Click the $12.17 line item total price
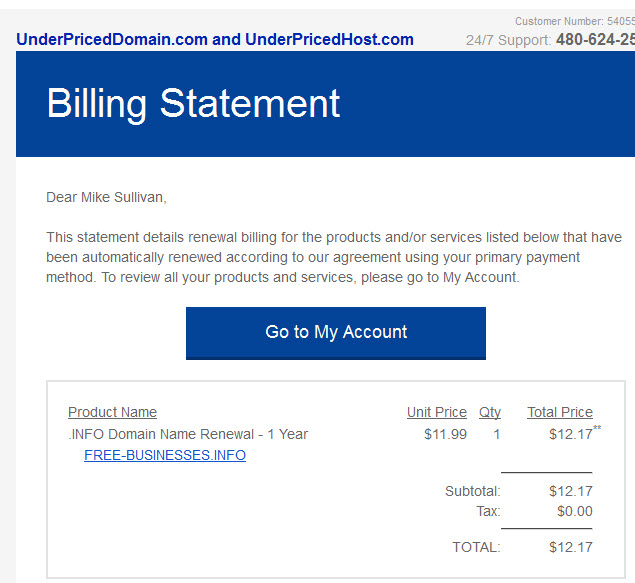The image size is (635, 583). coord(570,434)
